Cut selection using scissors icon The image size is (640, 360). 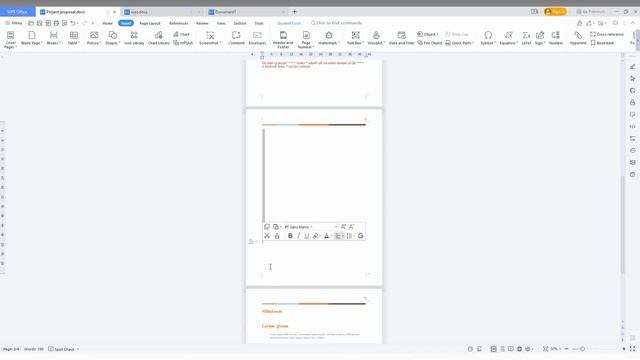point(267,236)
